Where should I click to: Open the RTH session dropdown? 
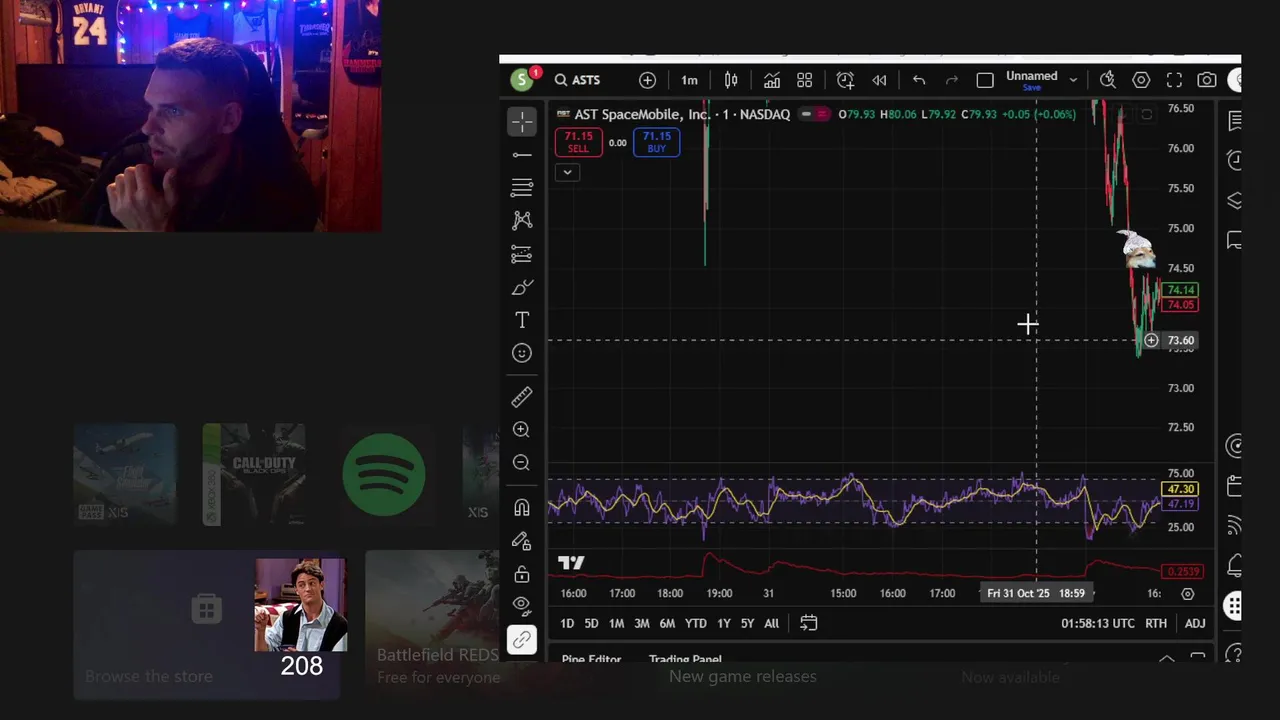coord(1156,623)
